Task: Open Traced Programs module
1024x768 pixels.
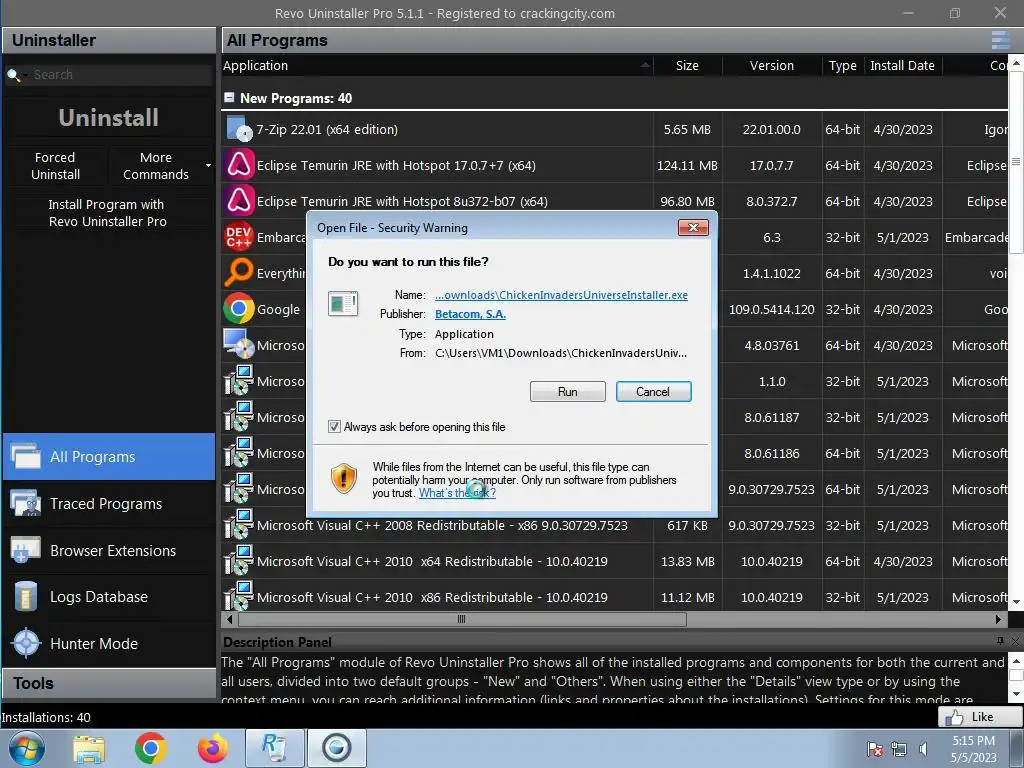Action: coord(109,504)
